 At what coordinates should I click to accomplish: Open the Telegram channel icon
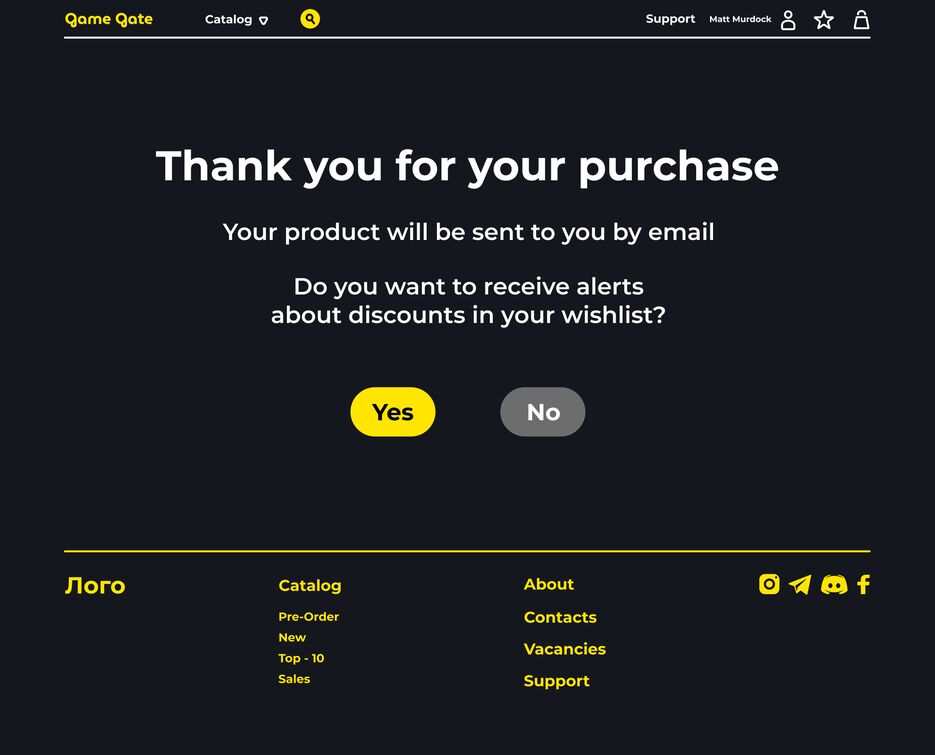(x=800, y=584)
